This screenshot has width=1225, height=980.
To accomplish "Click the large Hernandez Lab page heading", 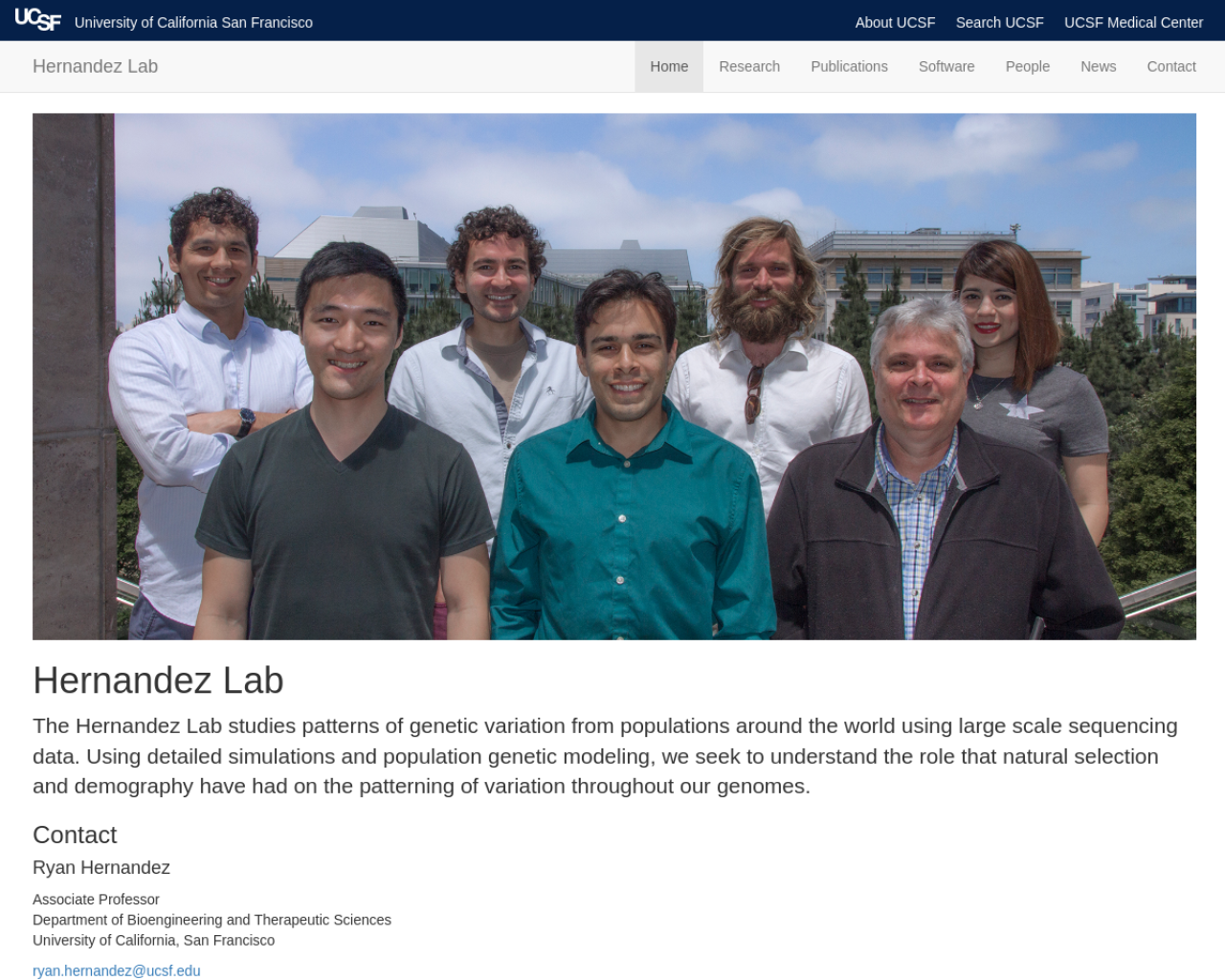I will (158, 680).
